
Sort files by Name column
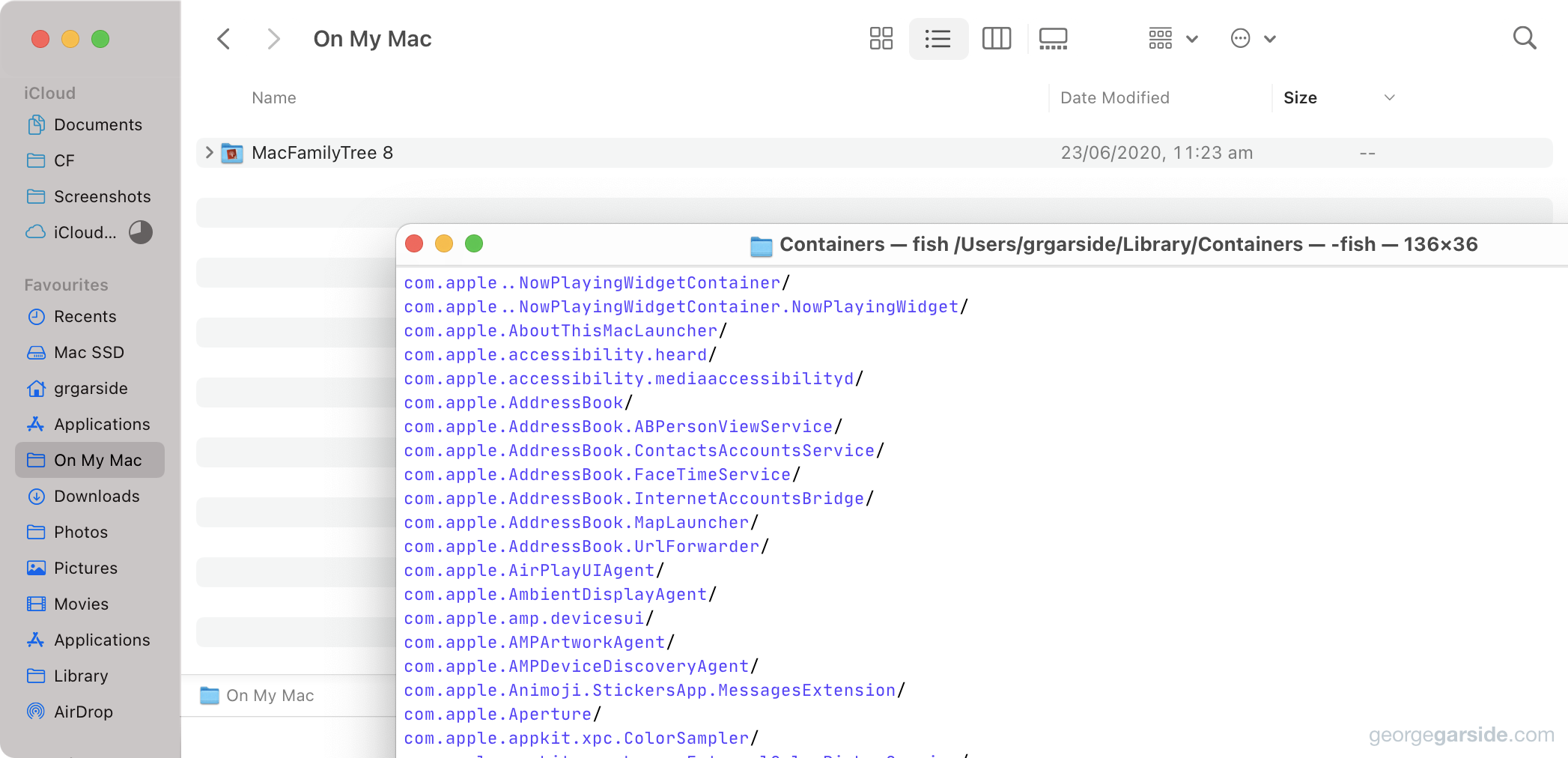tap(274, 98)
